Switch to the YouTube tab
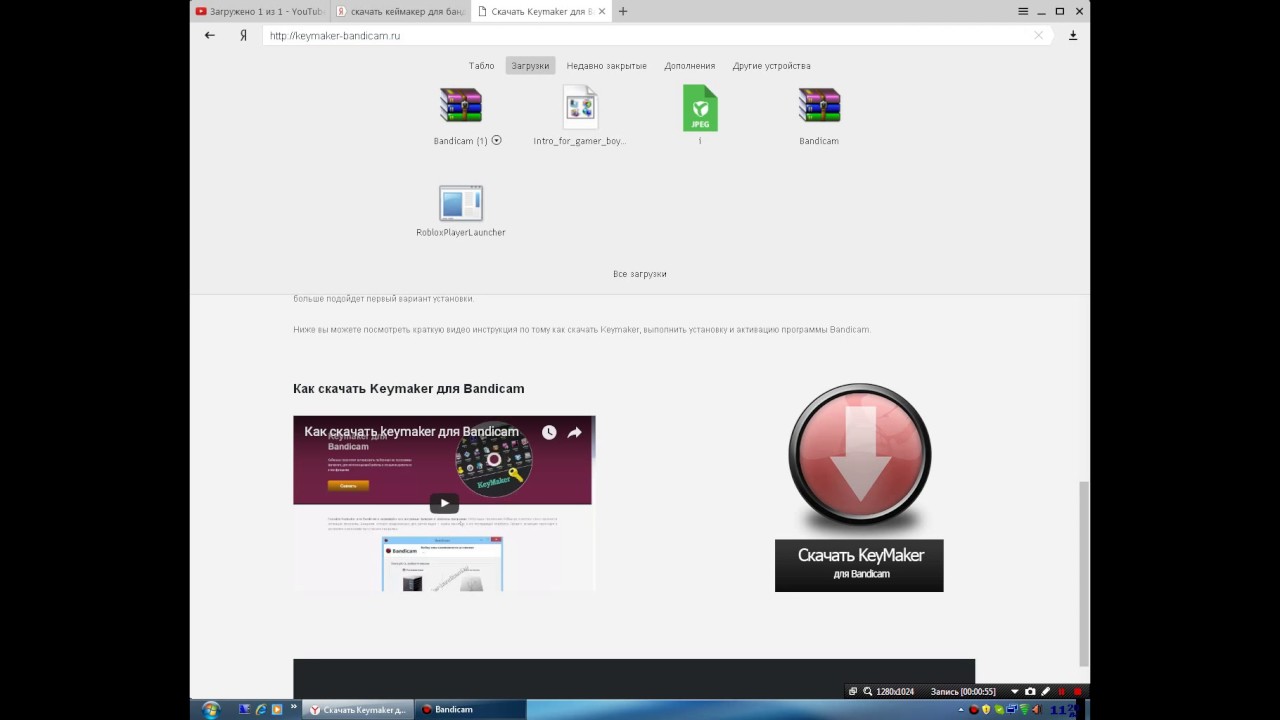 pyautogui.click(x=259, y=11)
